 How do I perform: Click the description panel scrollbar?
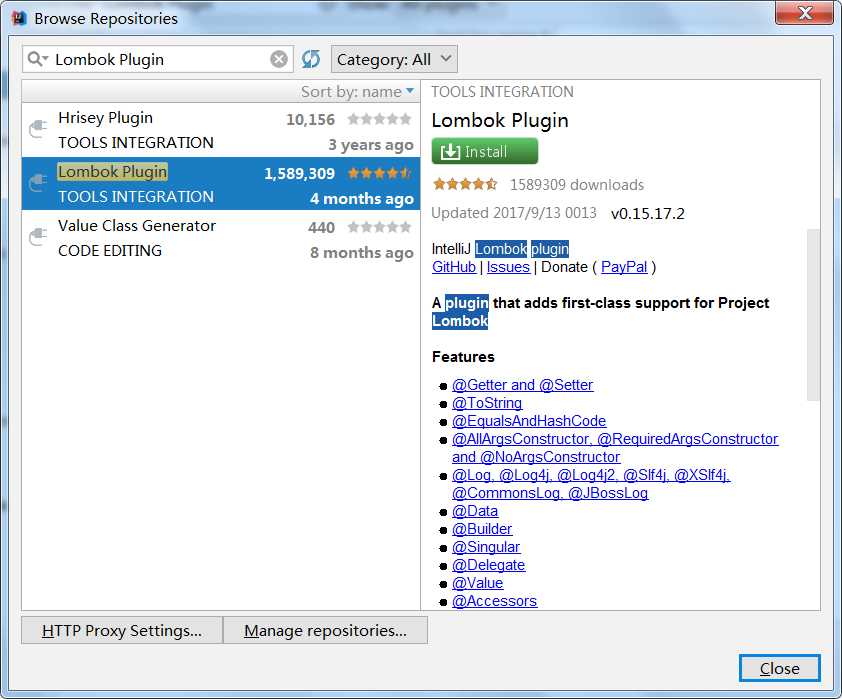click(x=813, y=315)
